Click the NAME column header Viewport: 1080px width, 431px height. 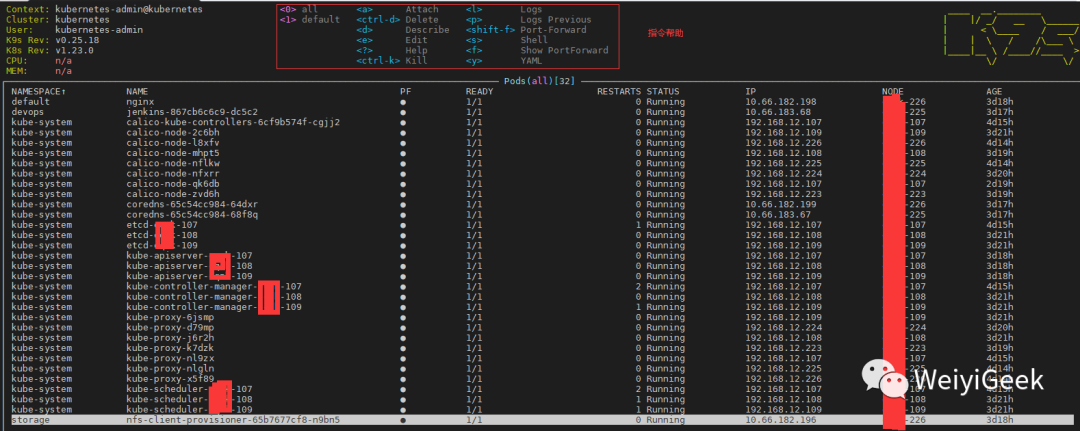[x=137, y=92]
